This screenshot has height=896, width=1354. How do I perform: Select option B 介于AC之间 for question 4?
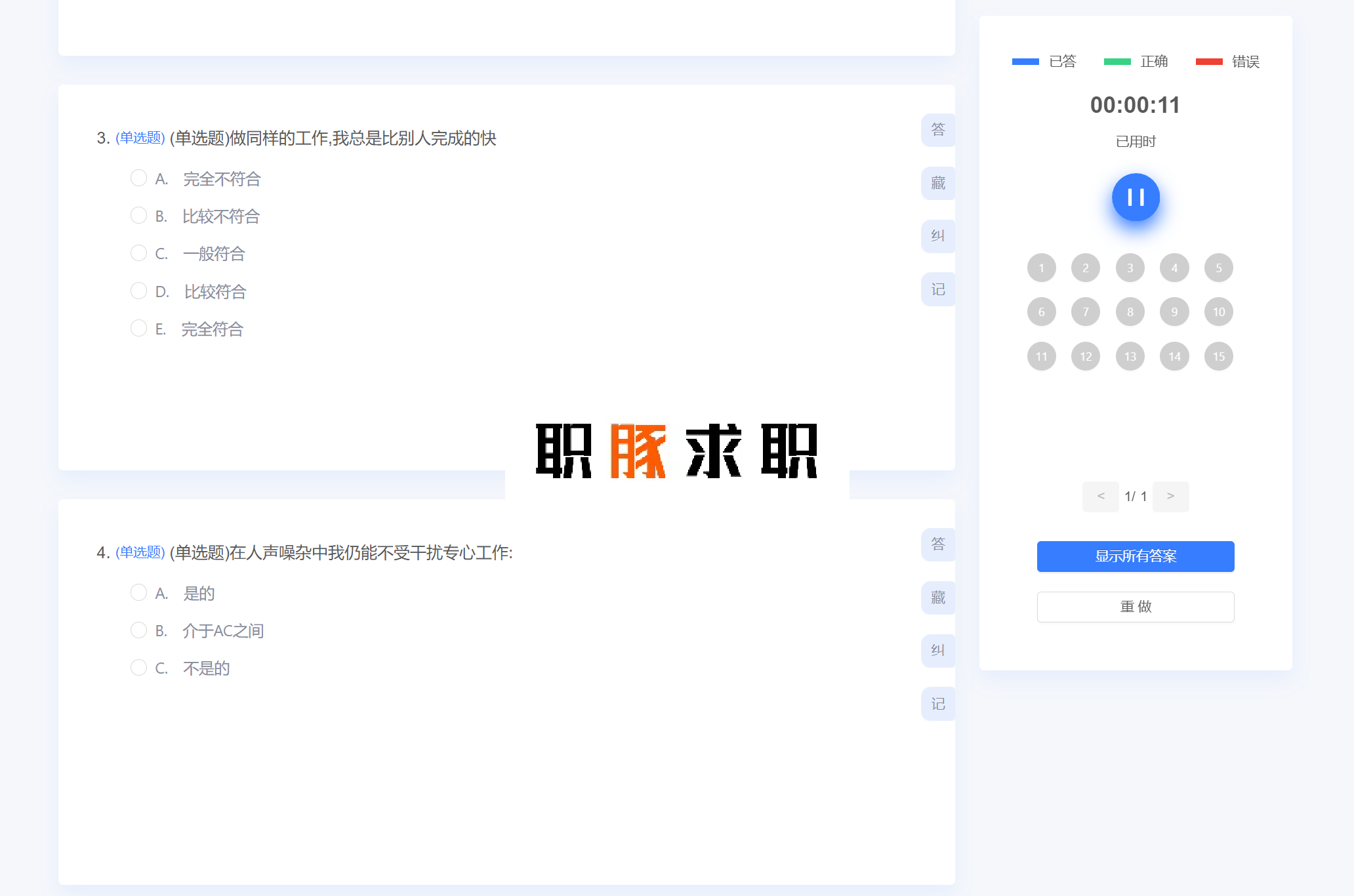coord(138,630)
